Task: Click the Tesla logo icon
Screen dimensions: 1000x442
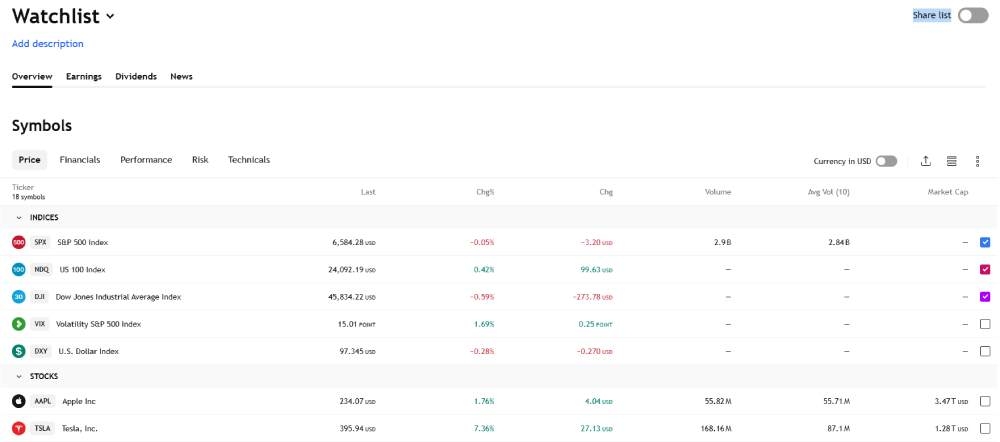Action: click(x=18, y=428)
